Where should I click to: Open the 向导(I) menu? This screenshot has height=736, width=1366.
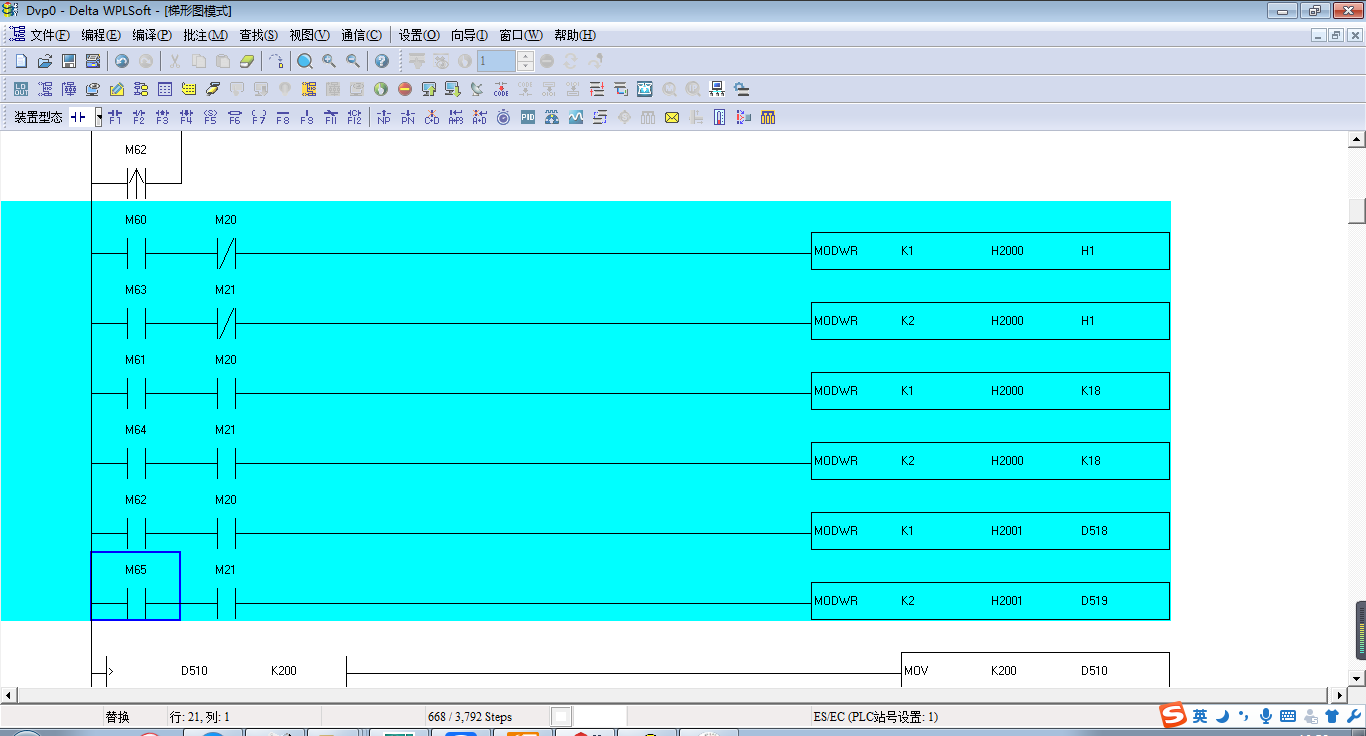click(x=469, y=35)
